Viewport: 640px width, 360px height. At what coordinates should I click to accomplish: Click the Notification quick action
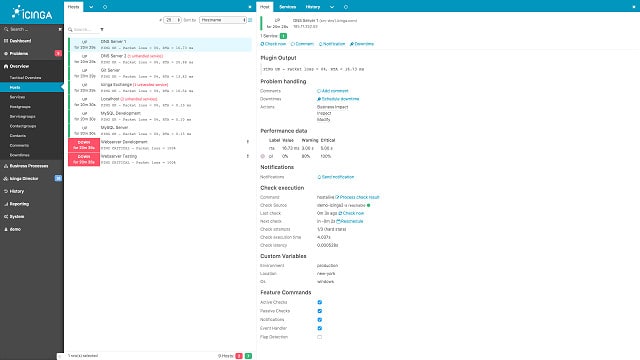[x=332, y=44]
